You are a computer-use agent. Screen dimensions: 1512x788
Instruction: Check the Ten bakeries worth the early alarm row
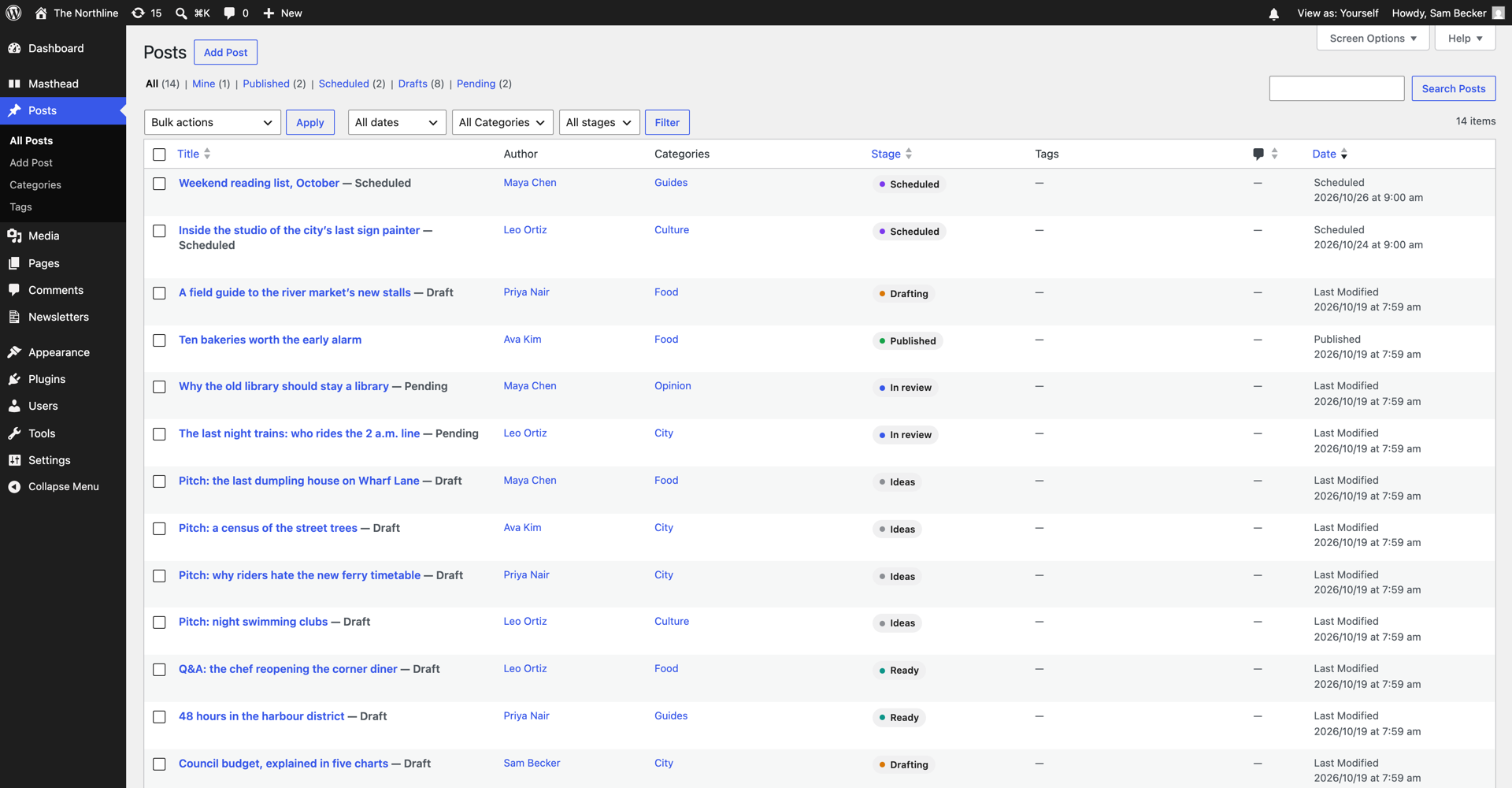[159, 340]
